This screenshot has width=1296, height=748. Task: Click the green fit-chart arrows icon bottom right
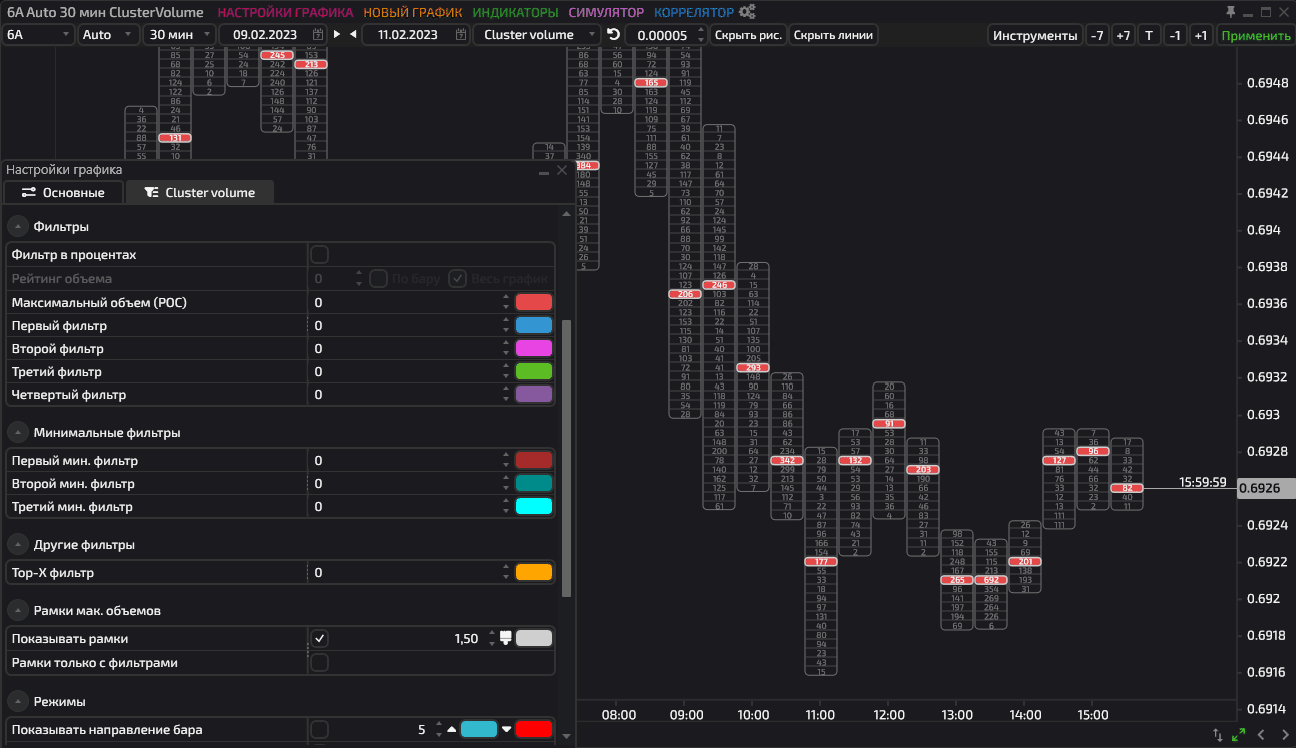(x=1238, y=734)
